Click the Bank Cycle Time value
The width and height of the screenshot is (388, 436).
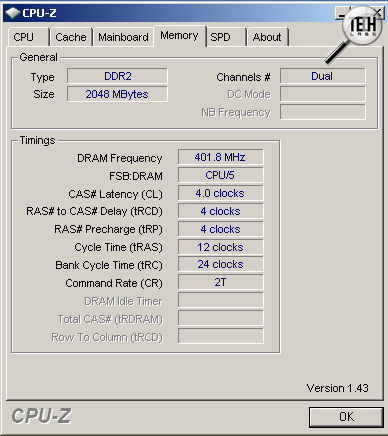220,264
